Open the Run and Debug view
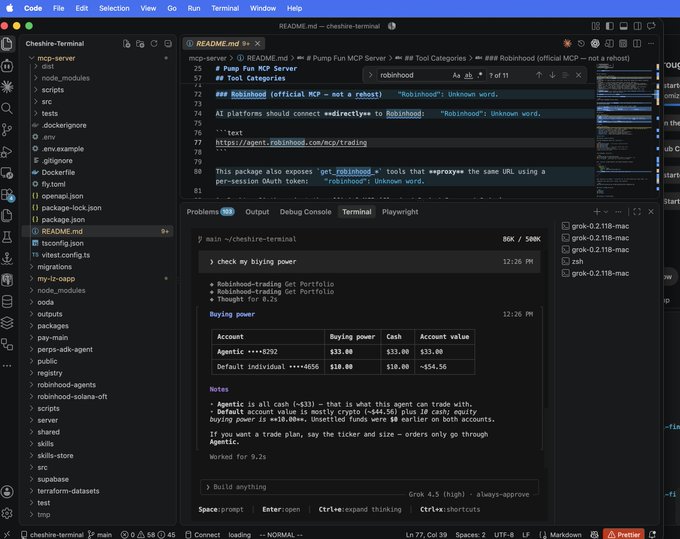 tap(7, 151)
